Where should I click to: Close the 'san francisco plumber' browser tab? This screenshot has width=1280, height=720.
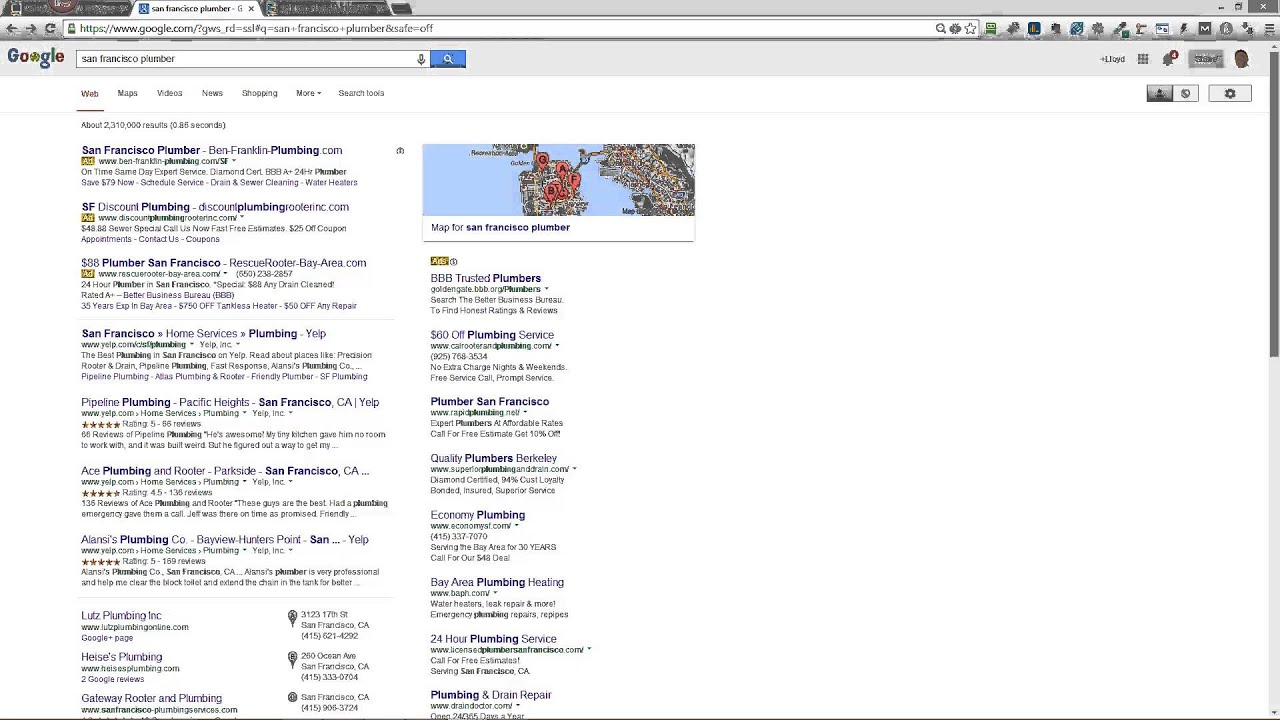point(251,8)
